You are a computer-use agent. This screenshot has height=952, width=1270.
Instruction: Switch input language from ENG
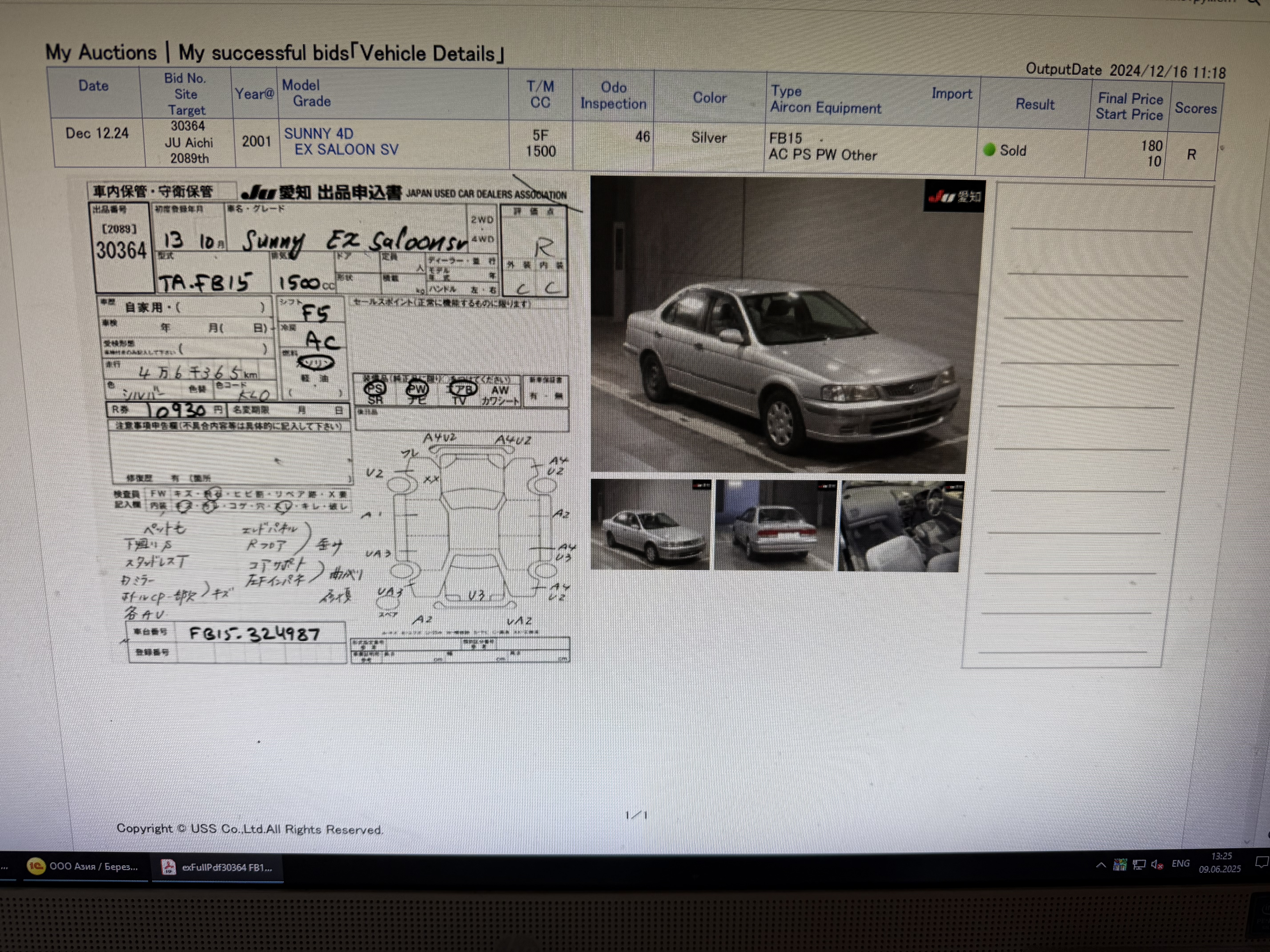(1180, 864)
